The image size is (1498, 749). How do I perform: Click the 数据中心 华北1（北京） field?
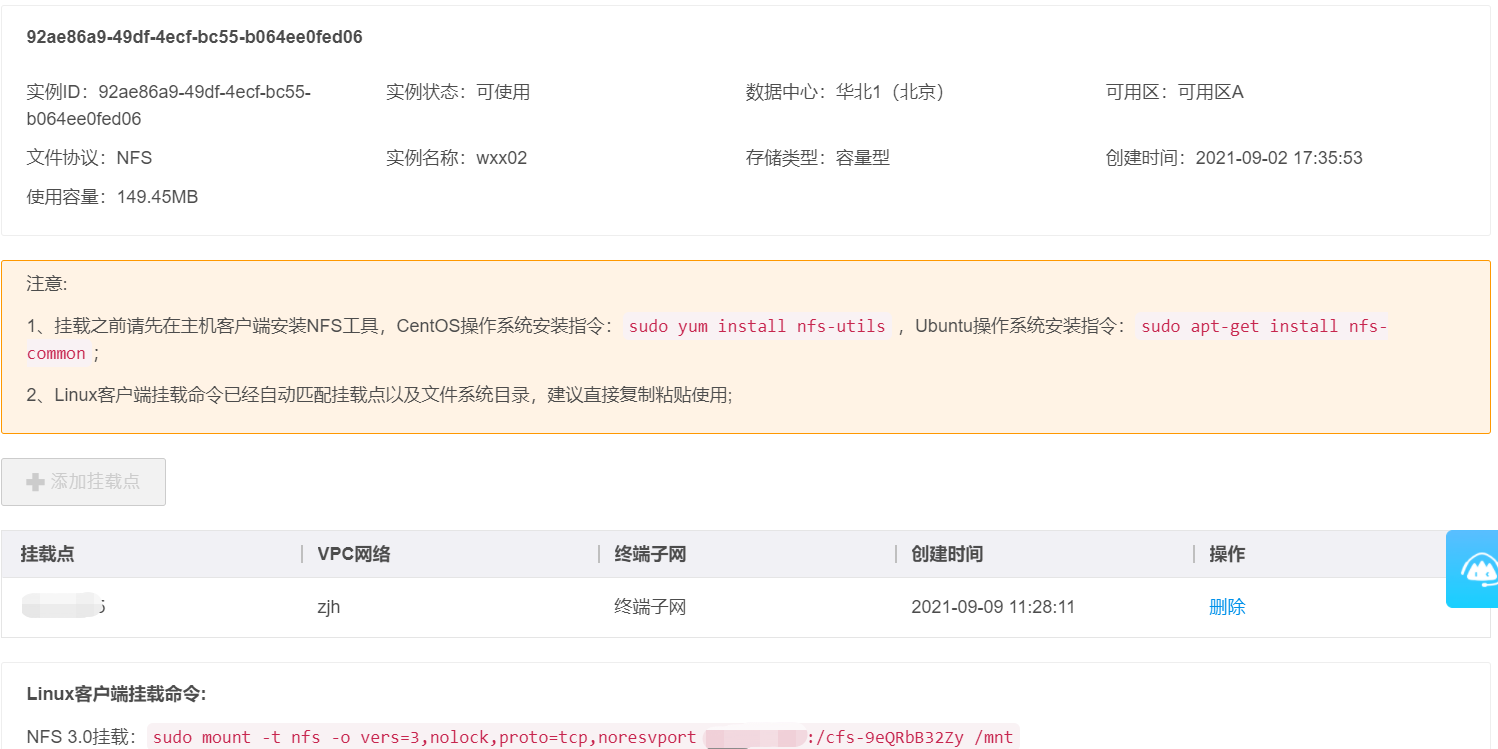coord(845,92)
